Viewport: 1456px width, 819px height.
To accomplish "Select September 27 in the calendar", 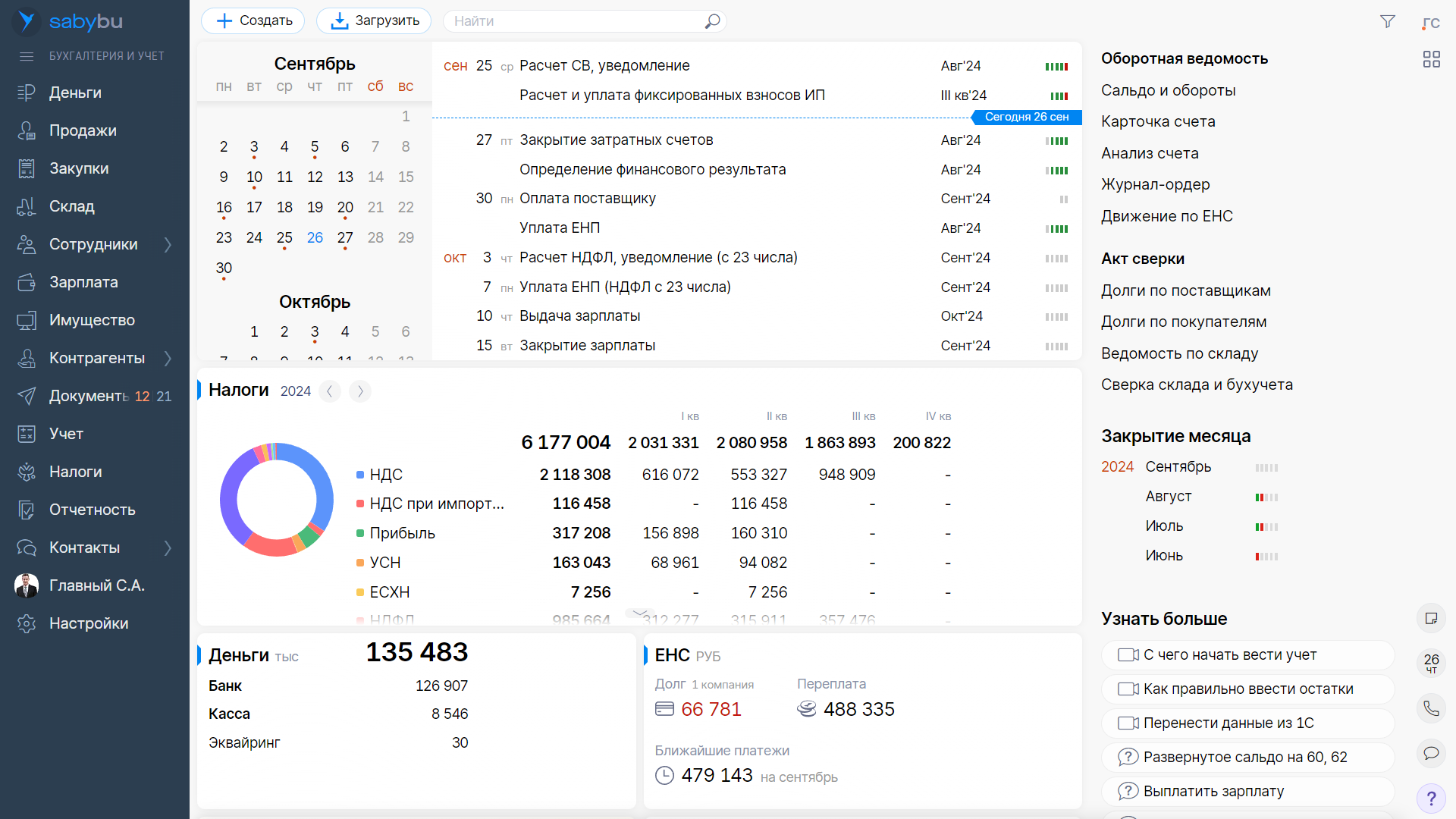I will click(x=345, y=237).
